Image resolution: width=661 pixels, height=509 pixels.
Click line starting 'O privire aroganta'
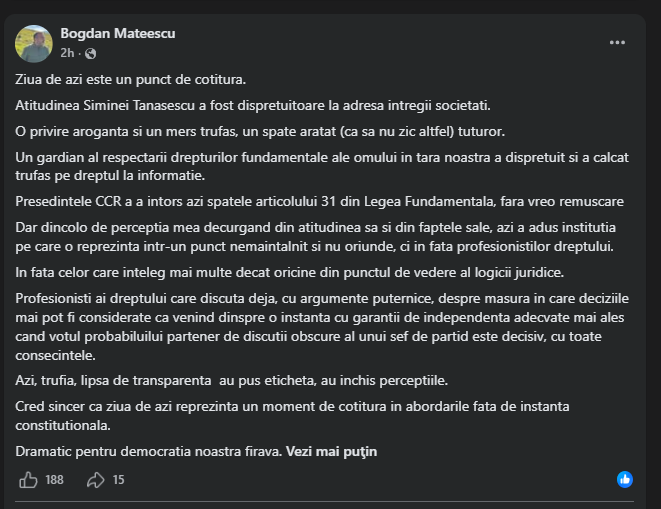click(260, 132)
